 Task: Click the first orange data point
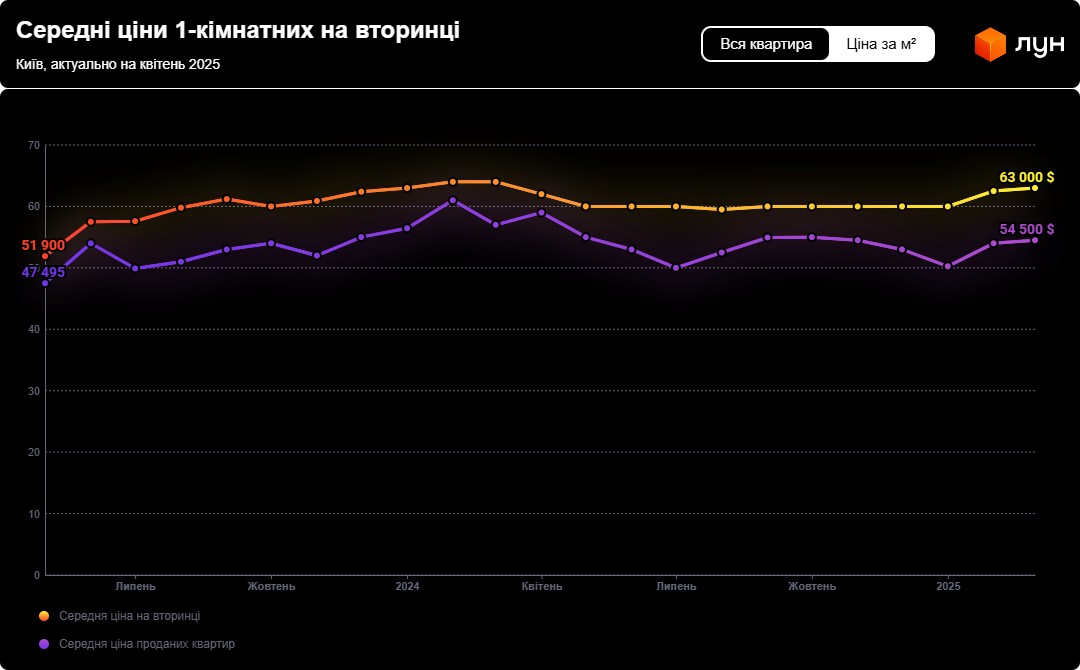coord(44,255)
